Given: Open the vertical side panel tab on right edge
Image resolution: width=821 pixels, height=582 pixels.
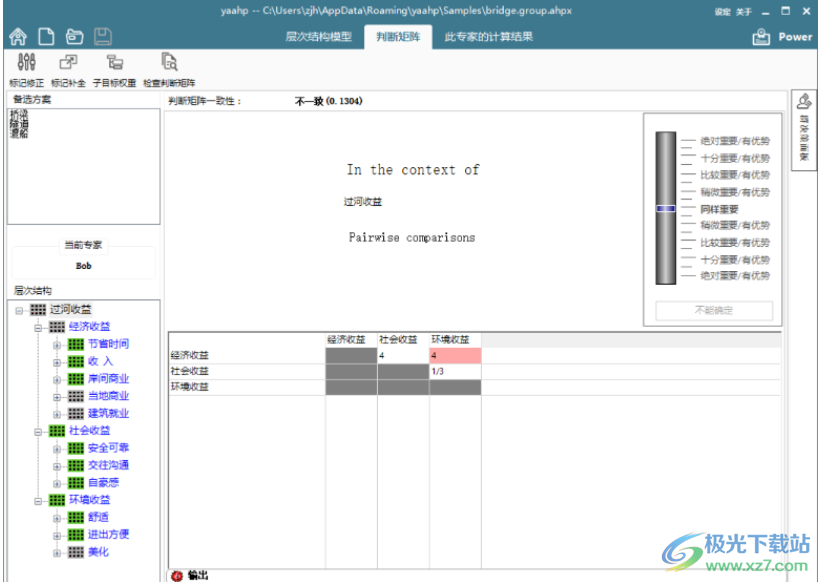Looking at the screenshot, I should click(x=804, y=130).
